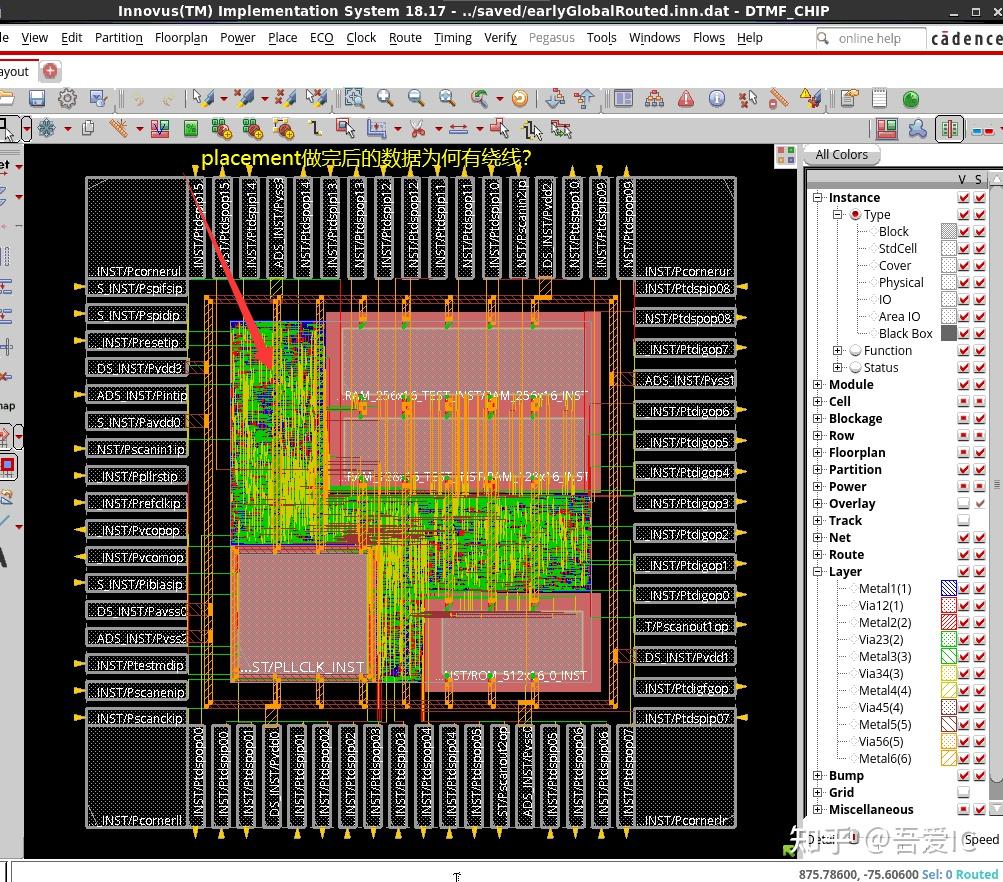Open the Timing menu
Screen dimensions: 1003x882
point(452,38)
